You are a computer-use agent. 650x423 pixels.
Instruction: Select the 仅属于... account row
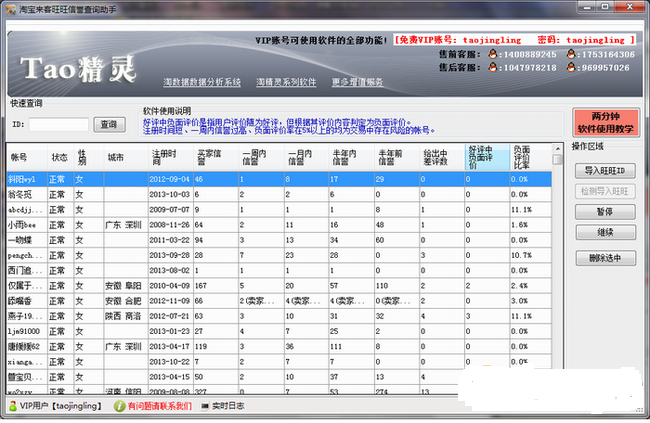coord(279,286)
